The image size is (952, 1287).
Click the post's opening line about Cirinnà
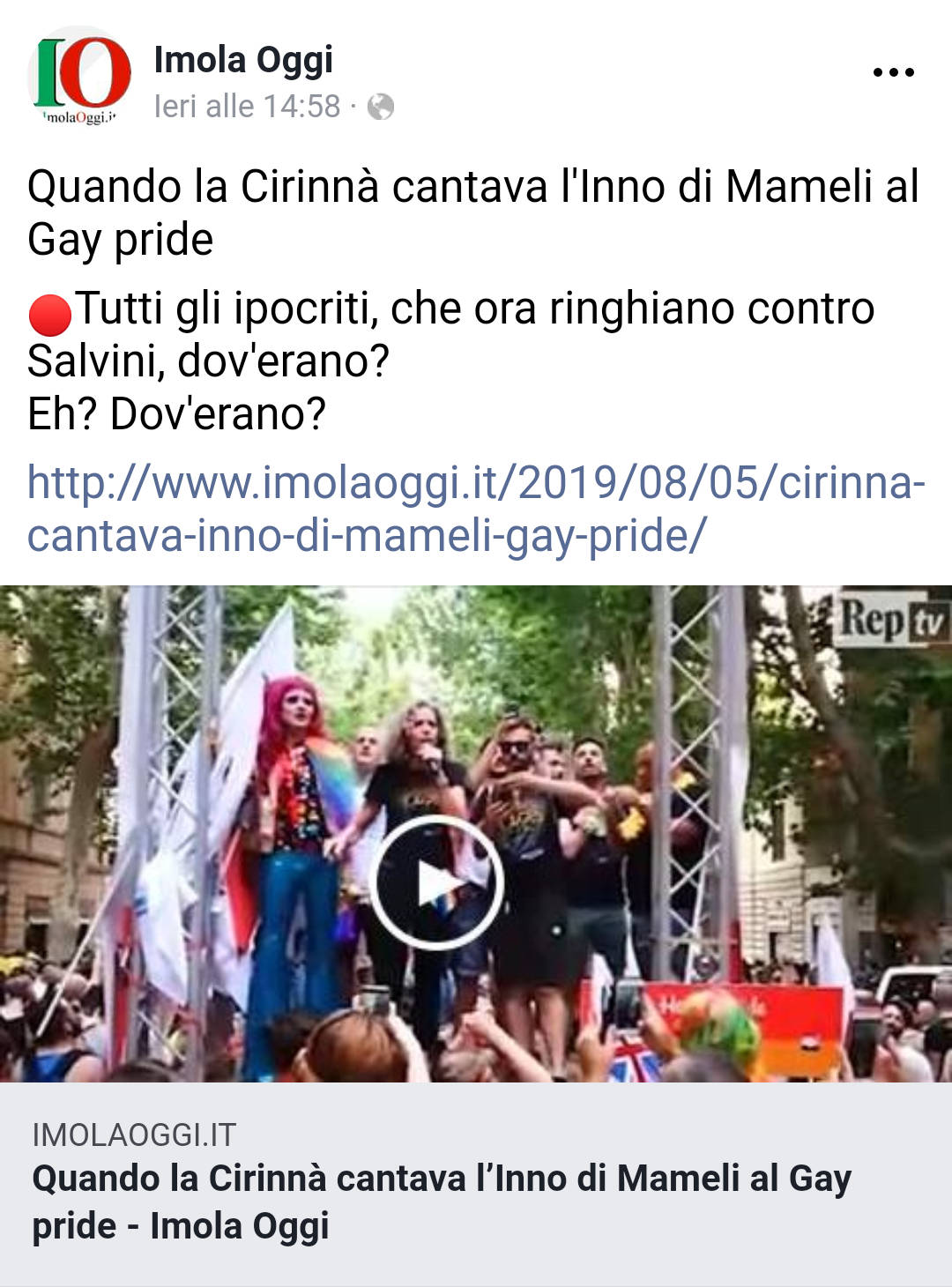473,187
